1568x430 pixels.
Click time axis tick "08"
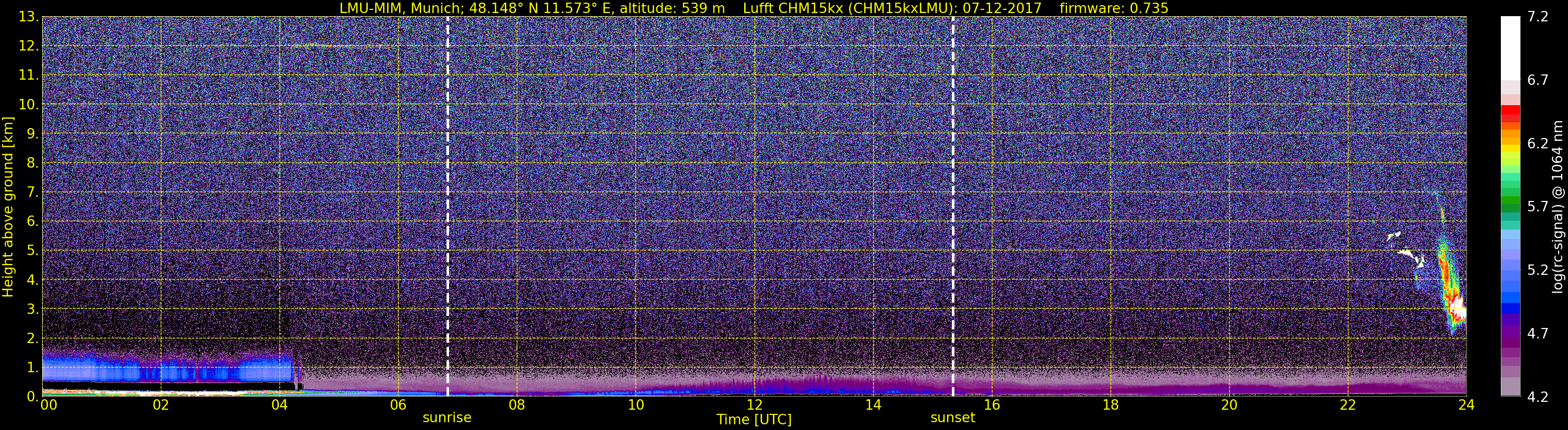point(517,405)
